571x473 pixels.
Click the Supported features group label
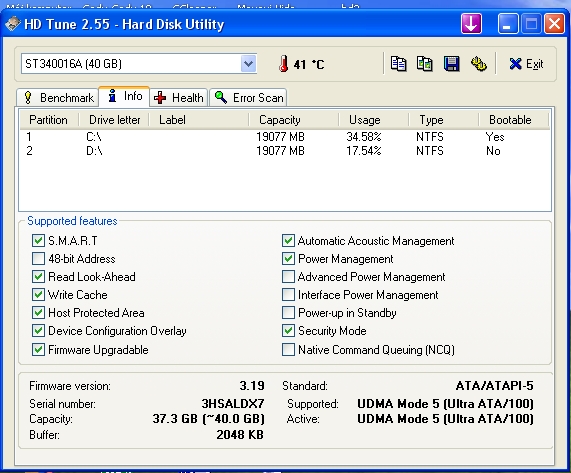[72, 221]
